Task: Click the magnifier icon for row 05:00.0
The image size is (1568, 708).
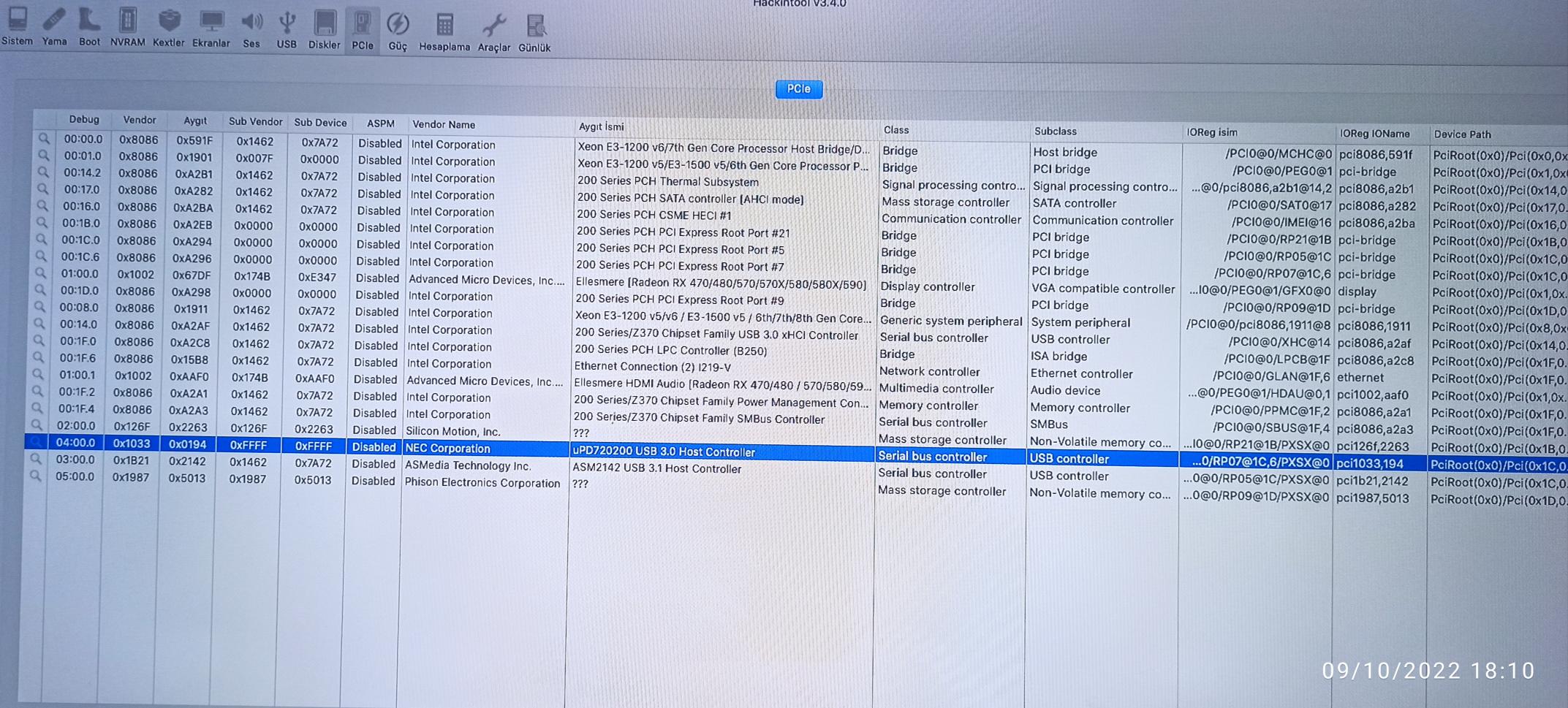Action: (35, 476)
